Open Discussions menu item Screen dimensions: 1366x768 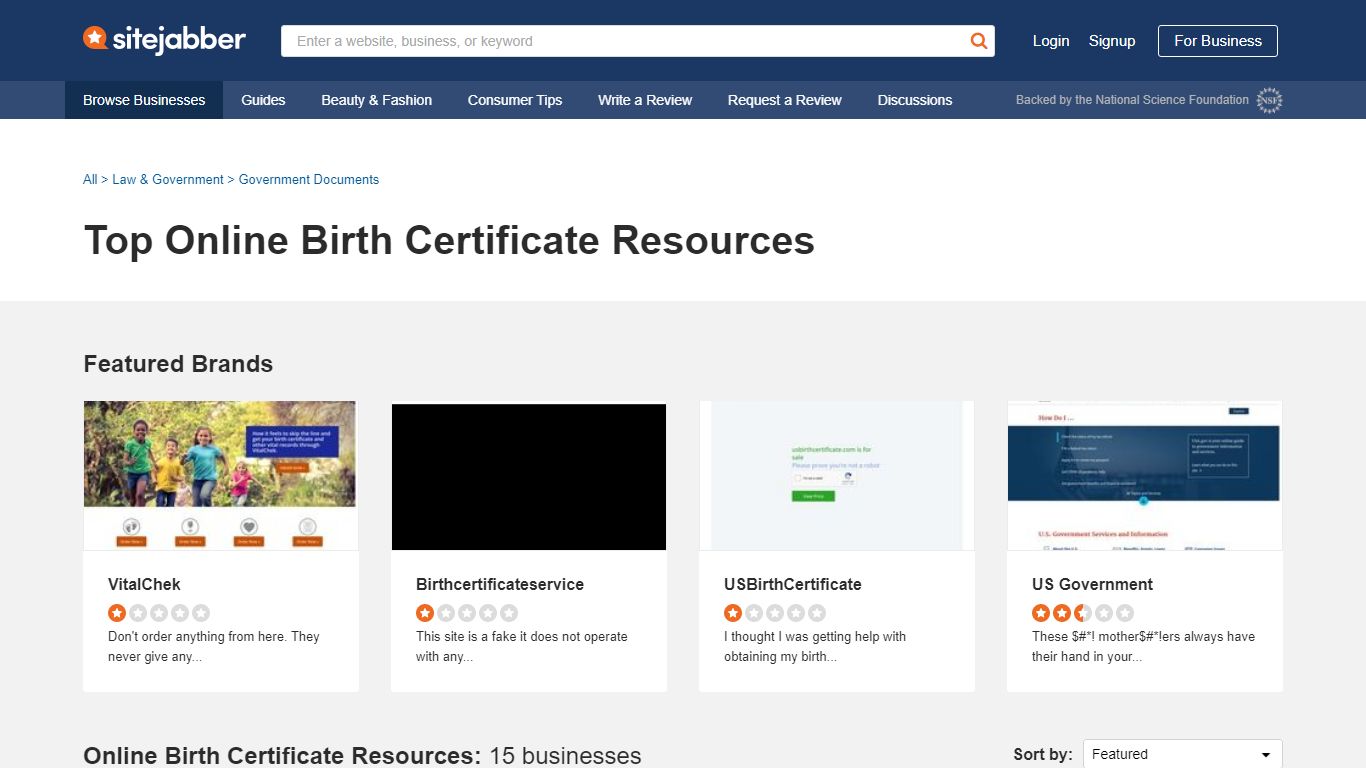tap(915, 100)
